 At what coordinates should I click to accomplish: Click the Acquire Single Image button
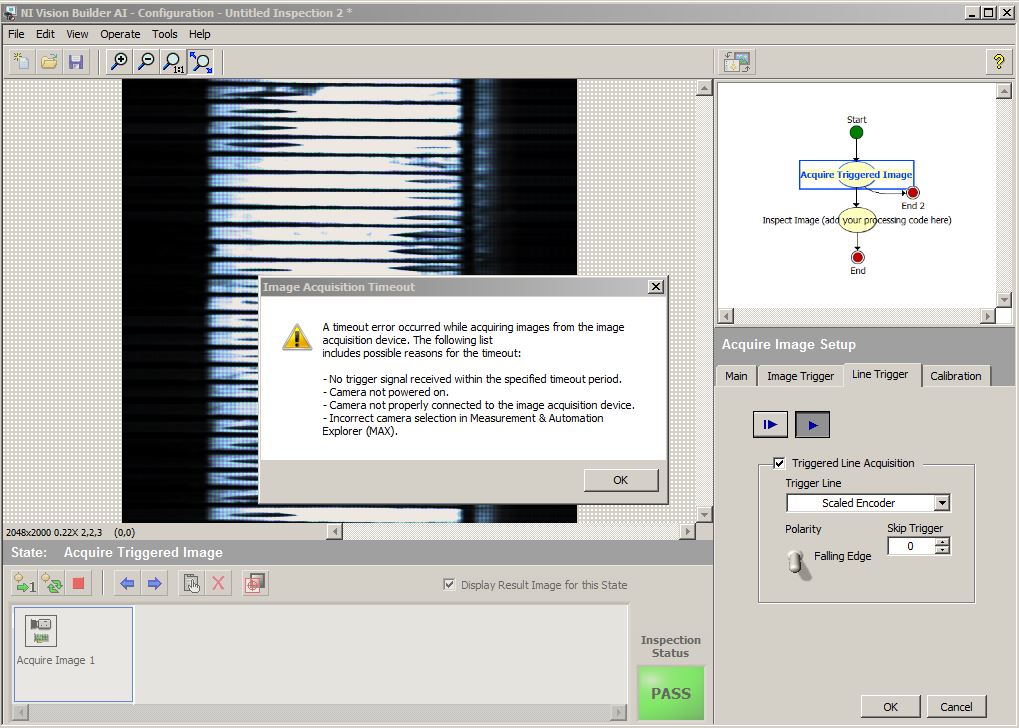point(770,424)
